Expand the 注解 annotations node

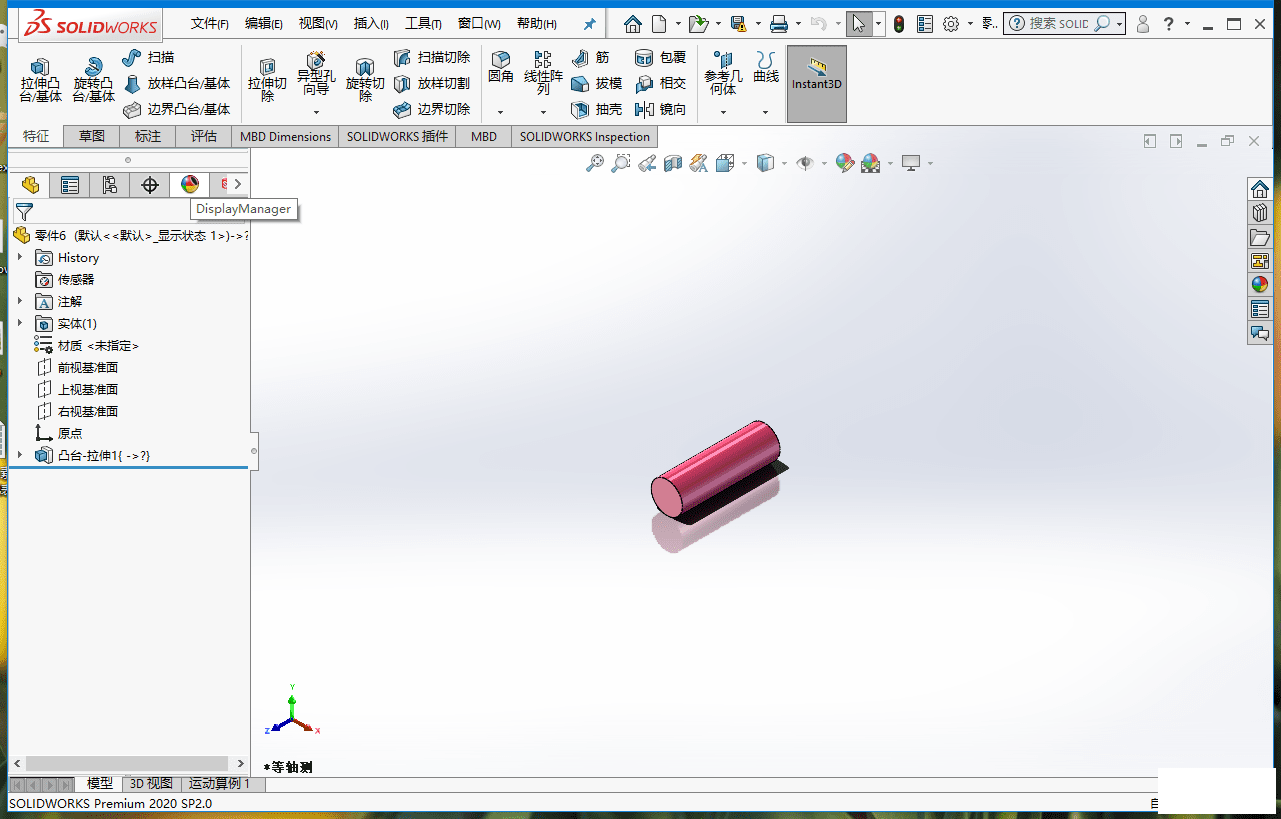tap(20, 301)
